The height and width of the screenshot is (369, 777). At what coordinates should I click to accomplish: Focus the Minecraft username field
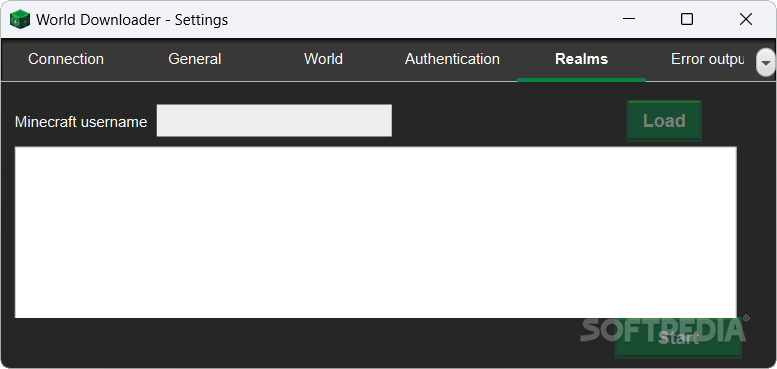274,120
